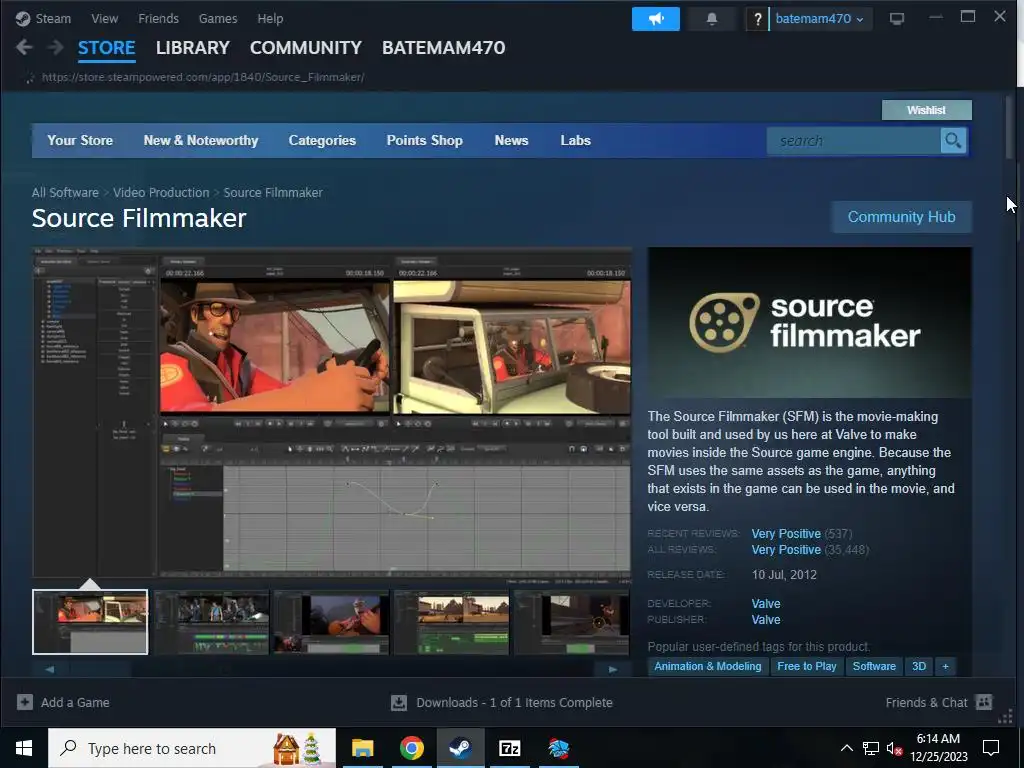
Task: Click the Wishlist button
Action: point(927,110)
